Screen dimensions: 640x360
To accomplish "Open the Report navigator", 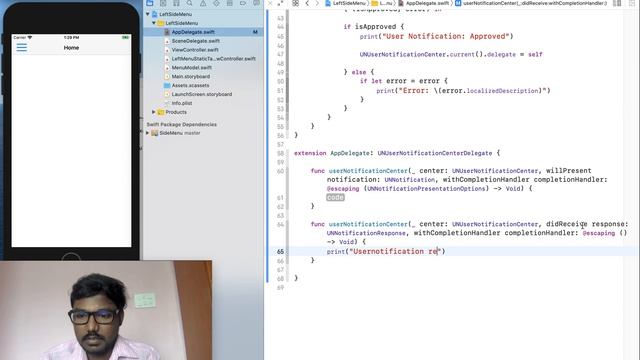I will coord(256,3).
